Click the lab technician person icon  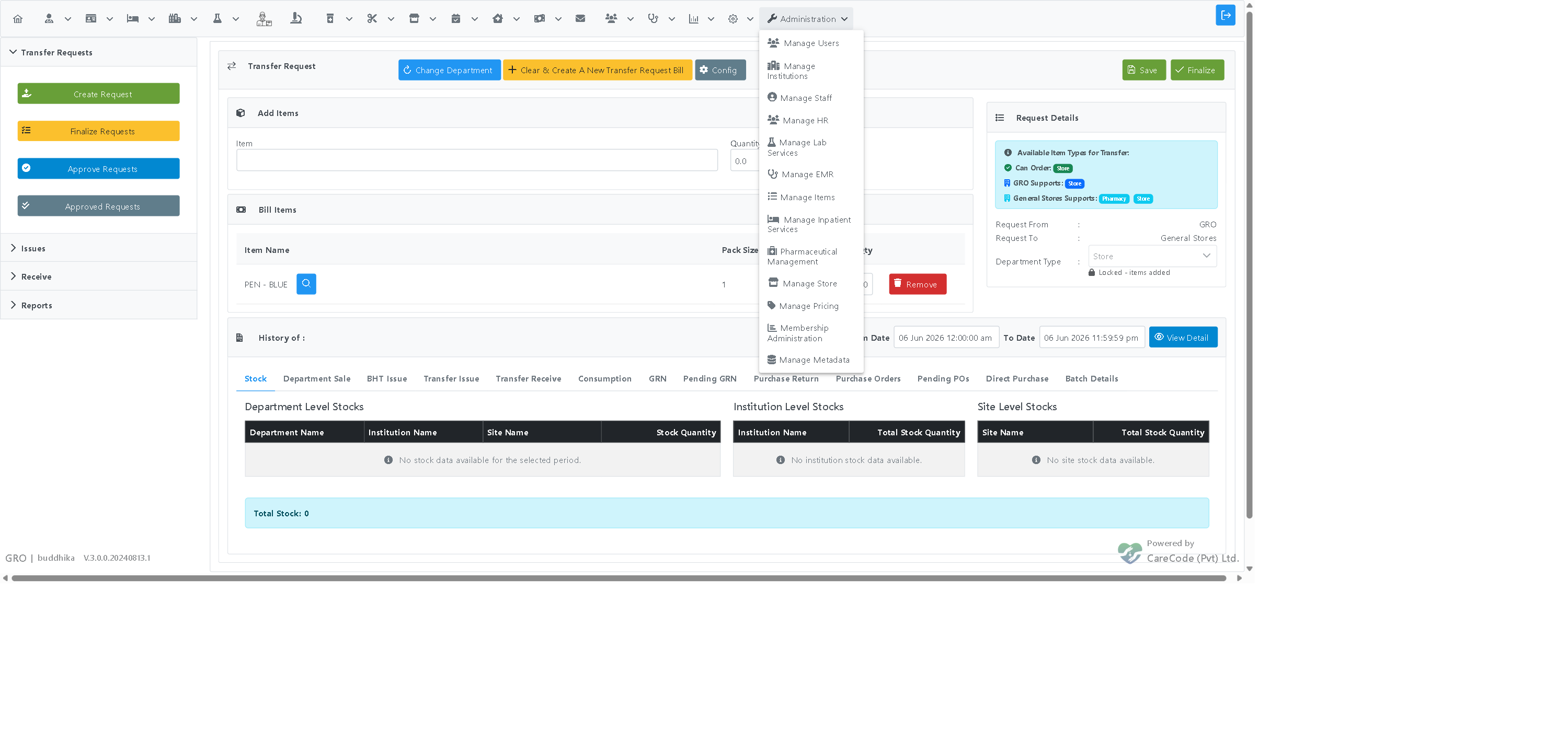pyautogui.click(x=264, y=19)
